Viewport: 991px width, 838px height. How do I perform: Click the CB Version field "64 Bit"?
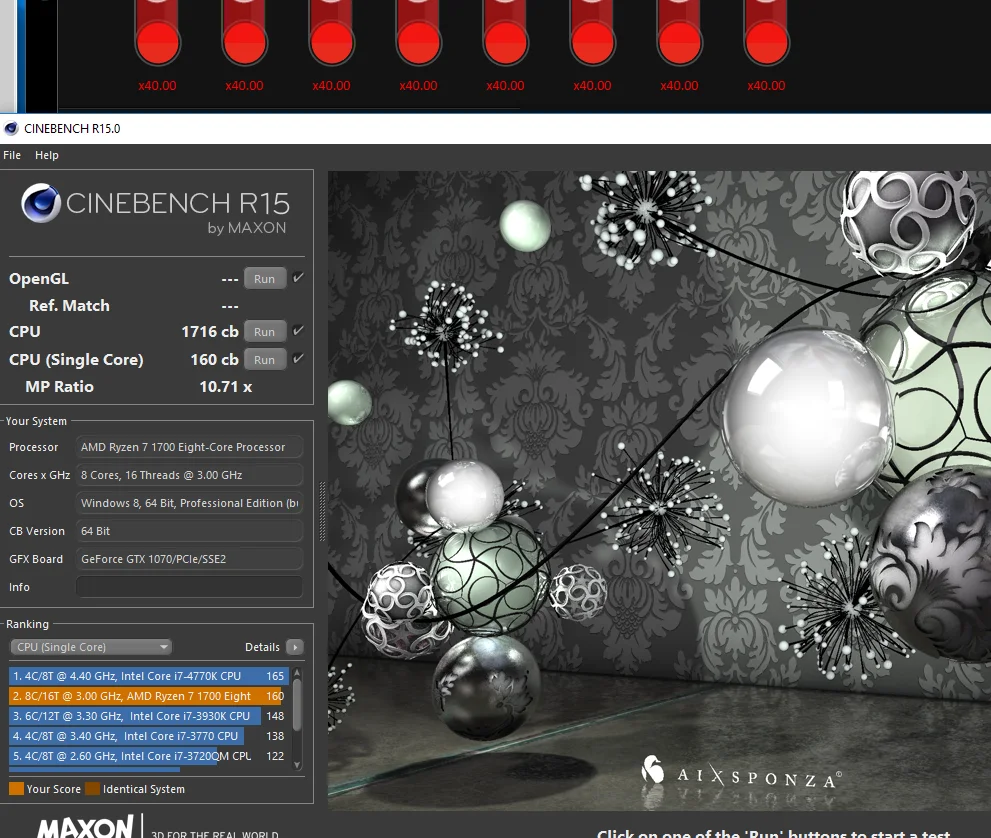click(x=189, y=531)
